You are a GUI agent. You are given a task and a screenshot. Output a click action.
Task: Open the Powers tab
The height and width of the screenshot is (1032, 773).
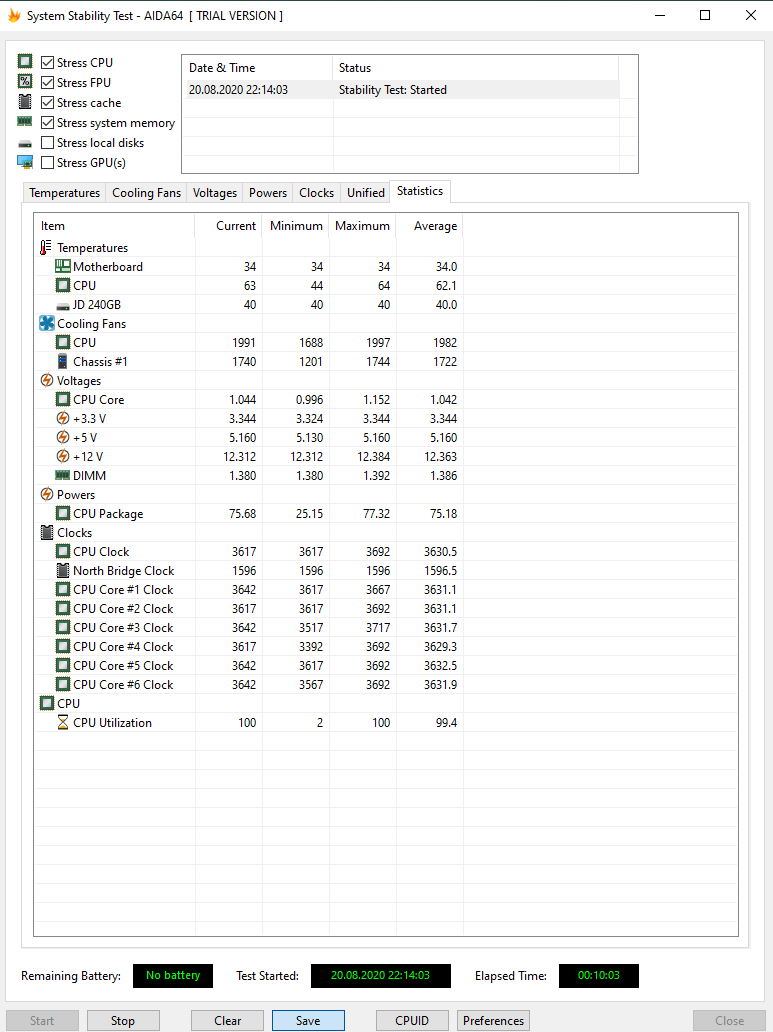pos(268,193)
